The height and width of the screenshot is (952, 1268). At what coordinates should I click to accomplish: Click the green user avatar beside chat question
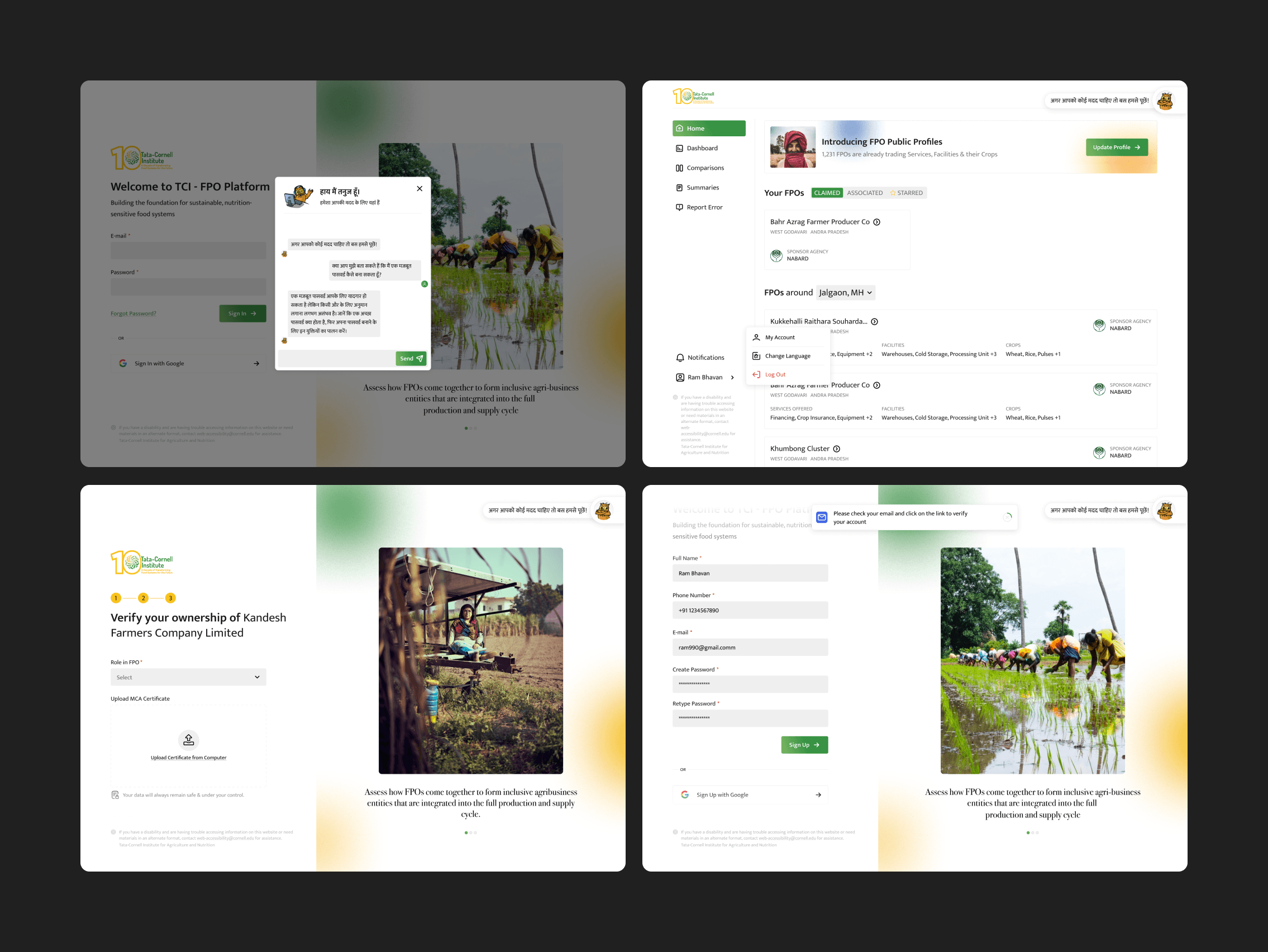(x=425, y=284)
